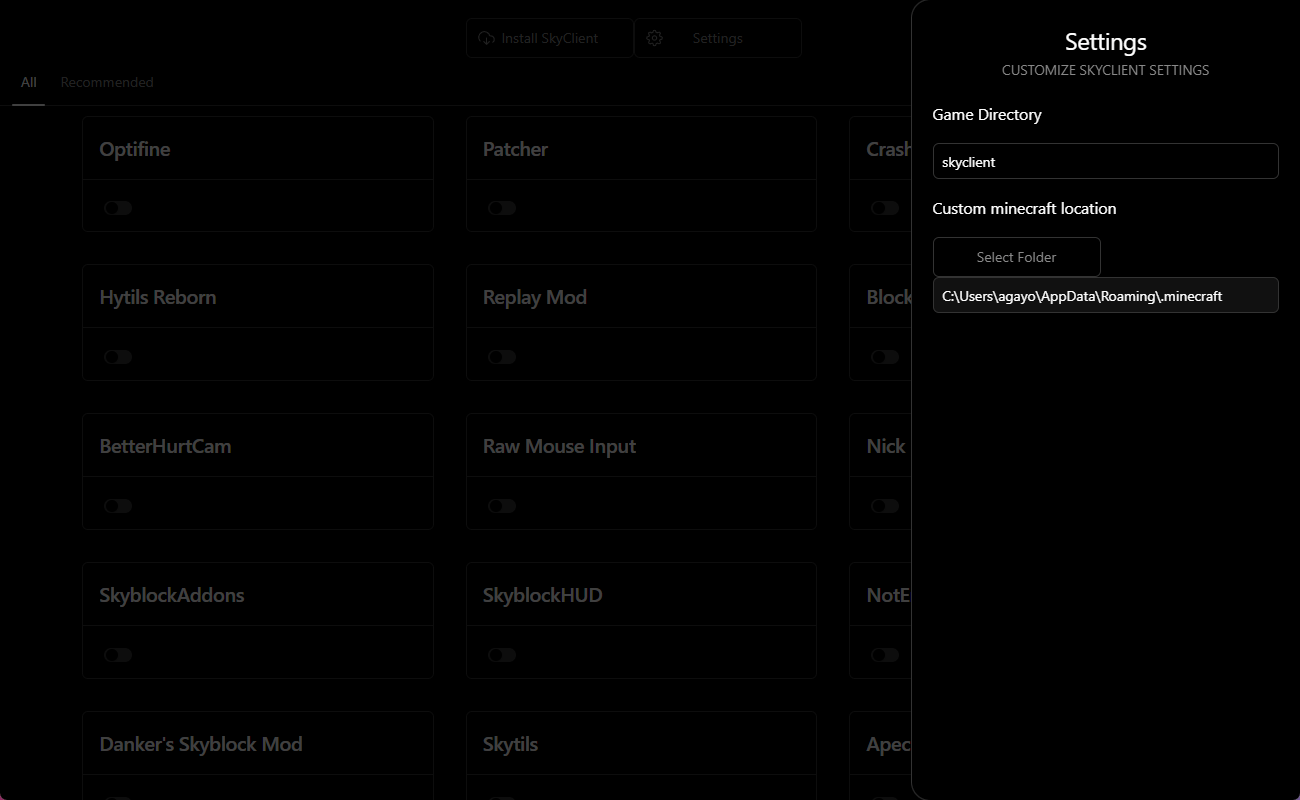Toggle the BetterHurtCam switch
This screenshot has height=800, width=1300.
click(118, 506)
